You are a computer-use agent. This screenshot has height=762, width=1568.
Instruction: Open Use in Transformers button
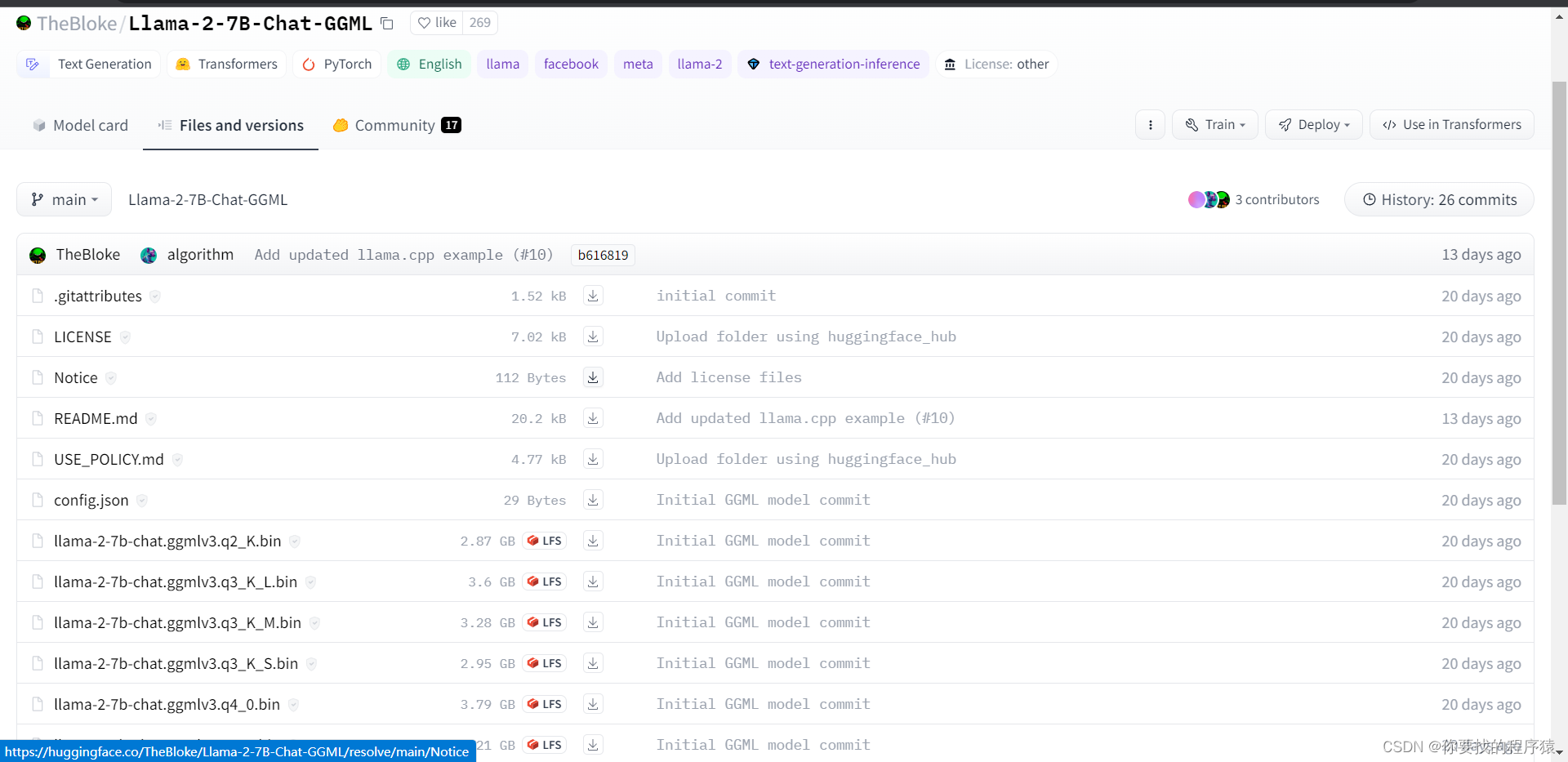[x=1452, y=125]
